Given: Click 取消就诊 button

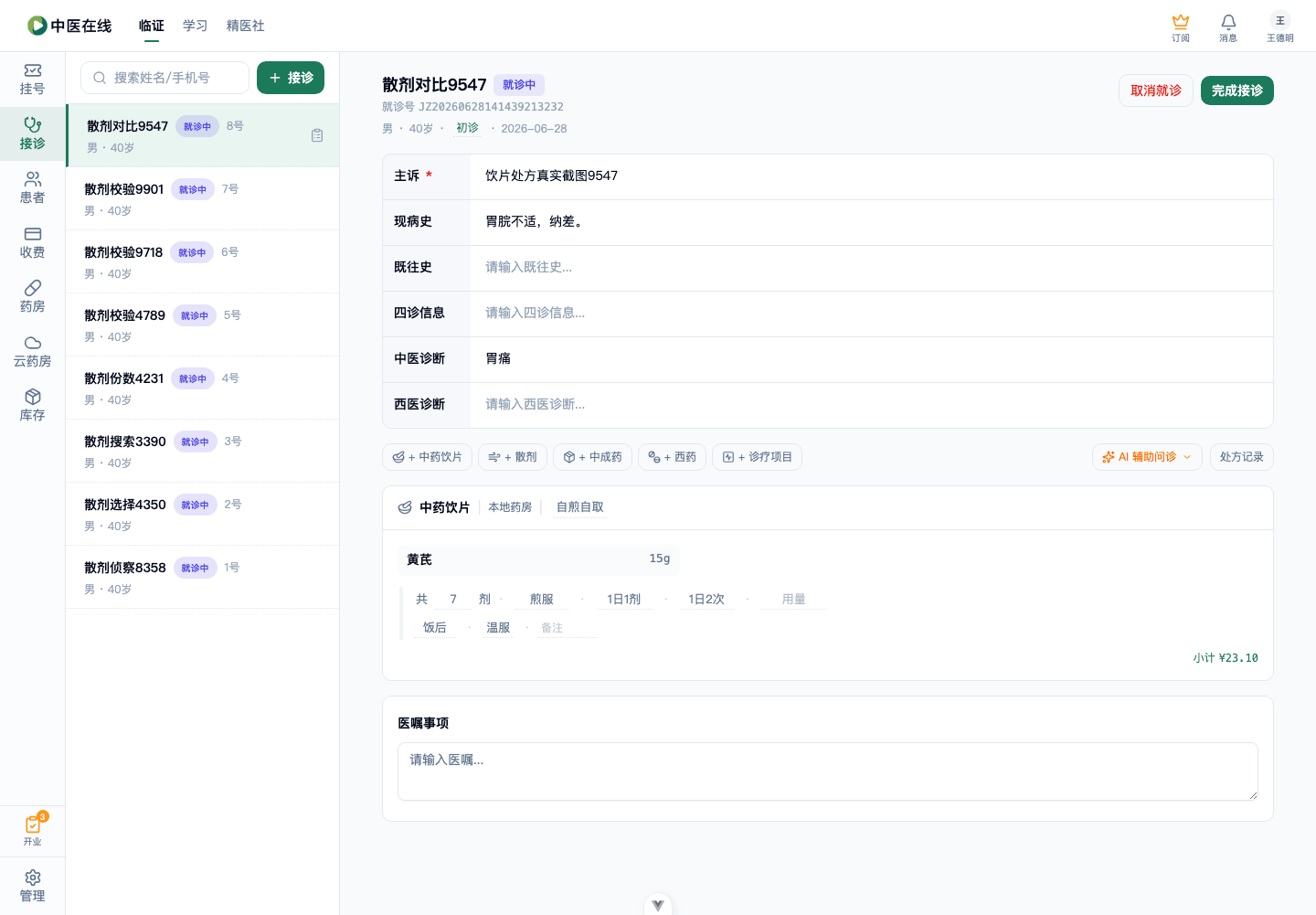Looking at the screenshot, I should (x=1156, y=90).
